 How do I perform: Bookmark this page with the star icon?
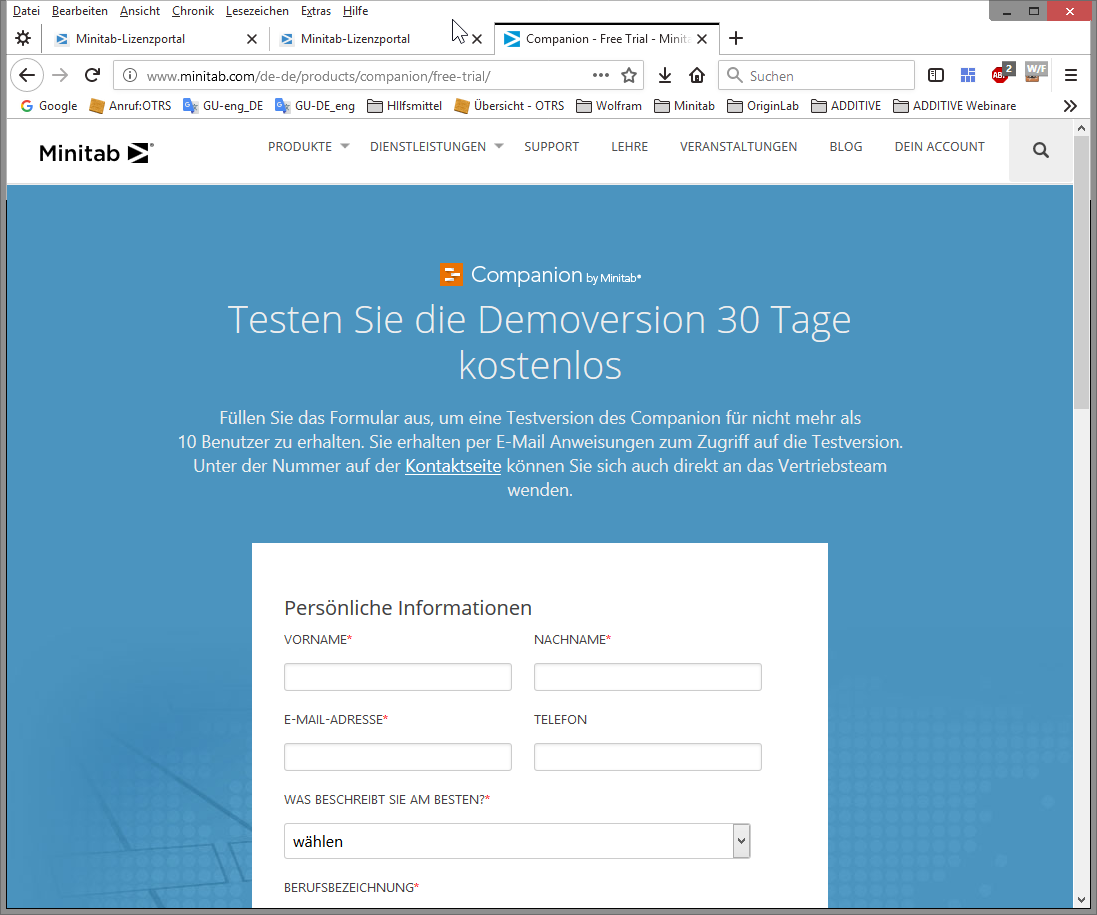point(629,76)
